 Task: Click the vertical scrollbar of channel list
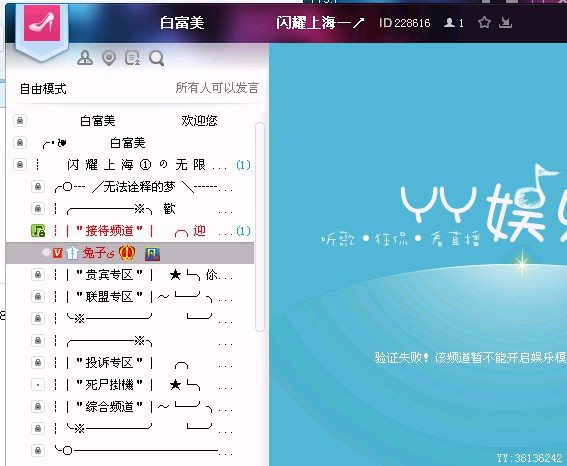pos(260,227)
